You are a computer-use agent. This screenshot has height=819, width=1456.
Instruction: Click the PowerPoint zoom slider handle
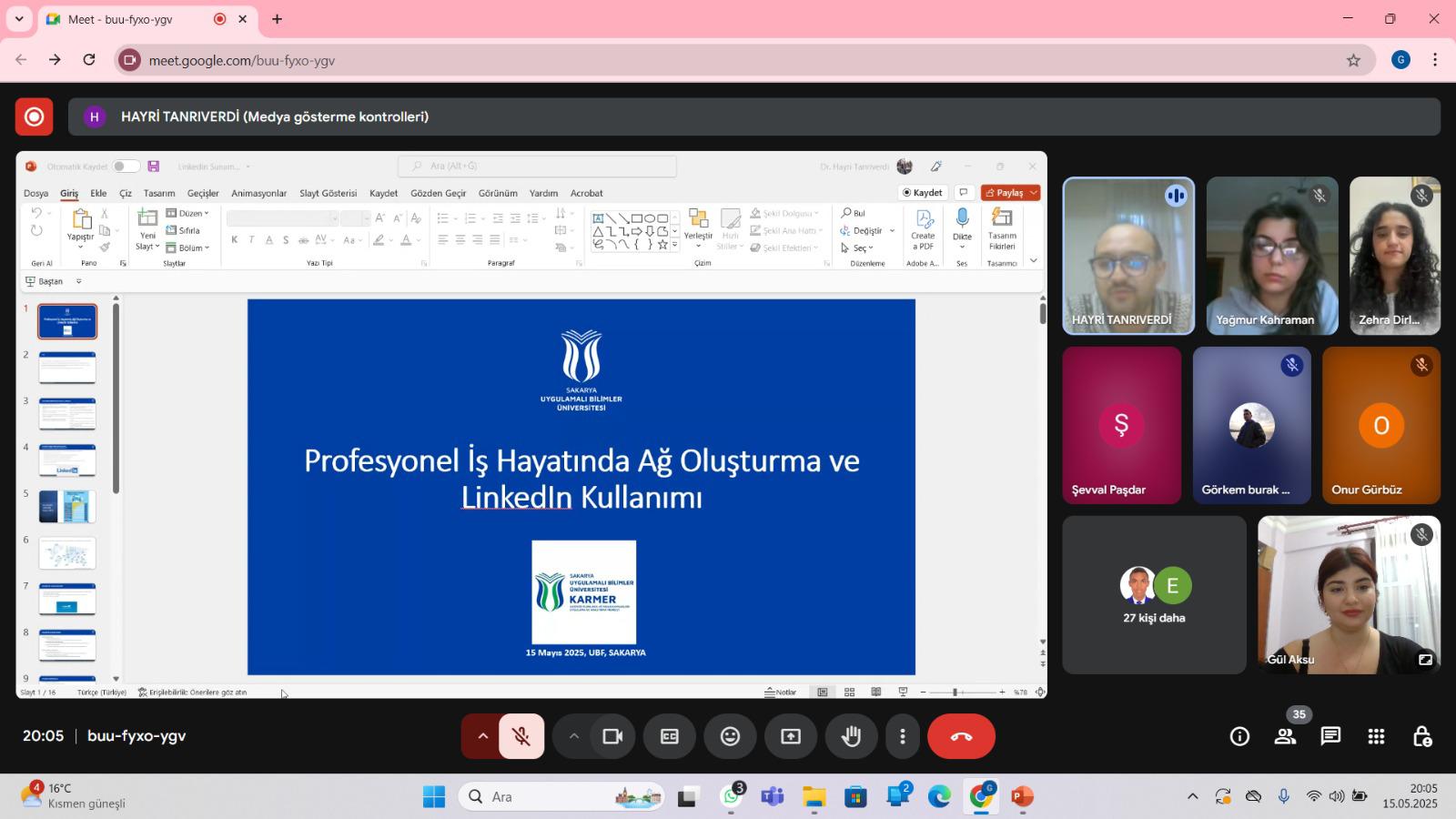tap(955, 693)
